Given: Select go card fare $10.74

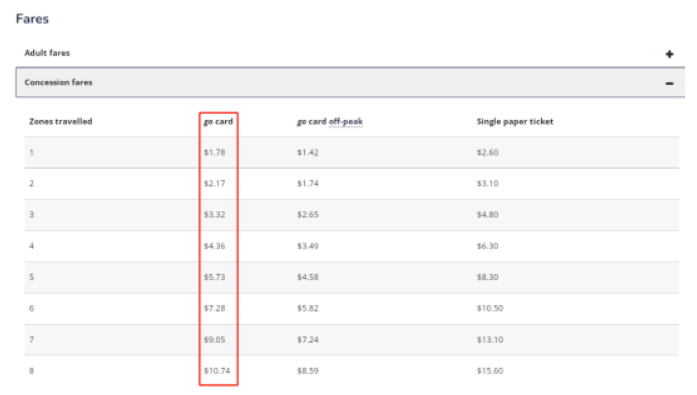Looking at the screenshot, I should coord(217,371).
